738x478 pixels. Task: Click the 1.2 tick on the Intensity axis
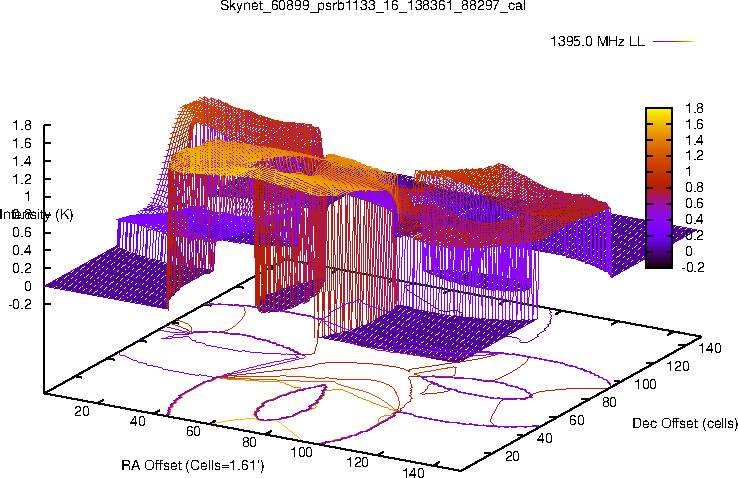click(x=22, y=179)
